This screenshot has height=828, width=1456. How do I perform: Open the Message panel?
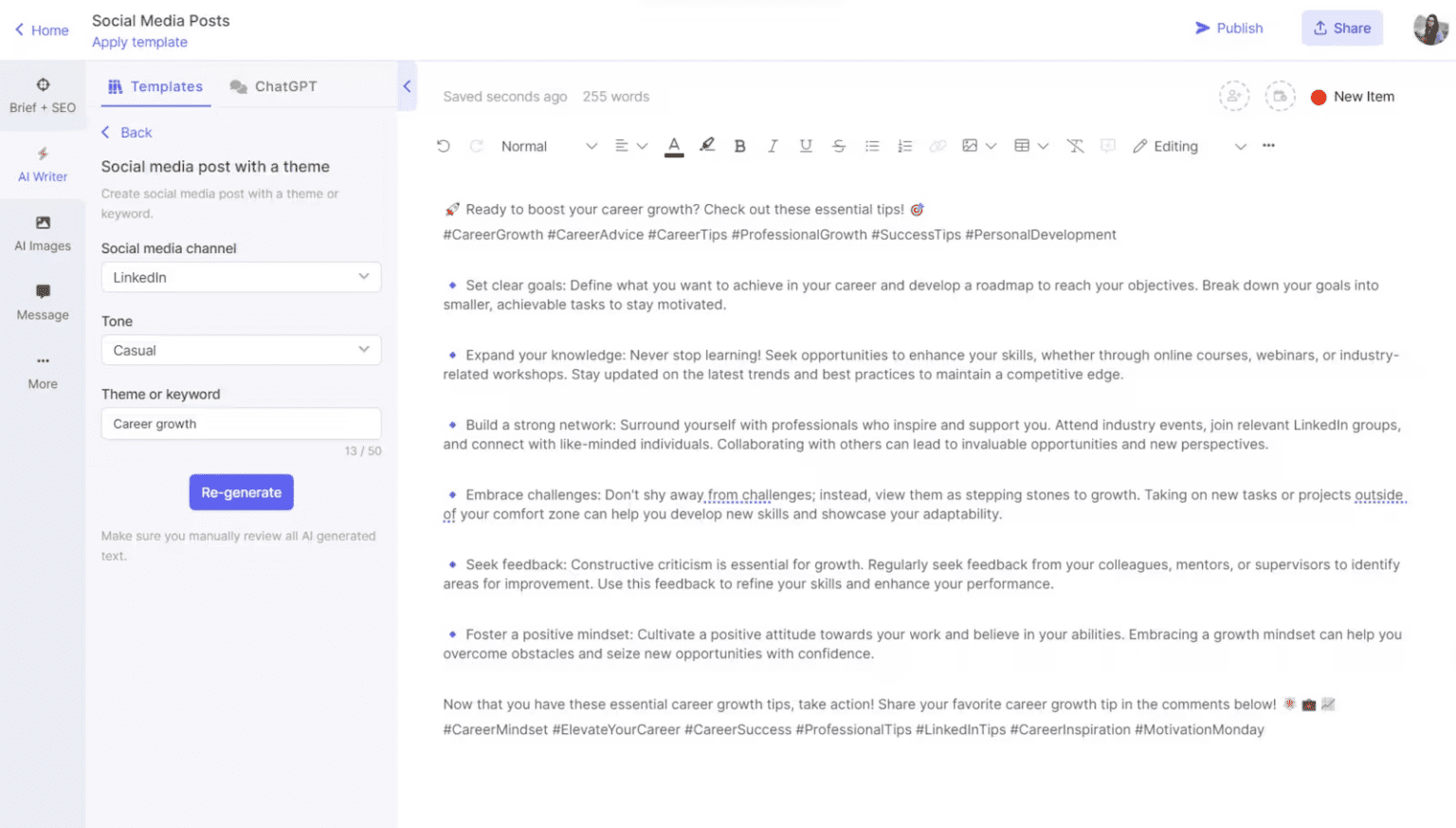[x=42, y=302]
